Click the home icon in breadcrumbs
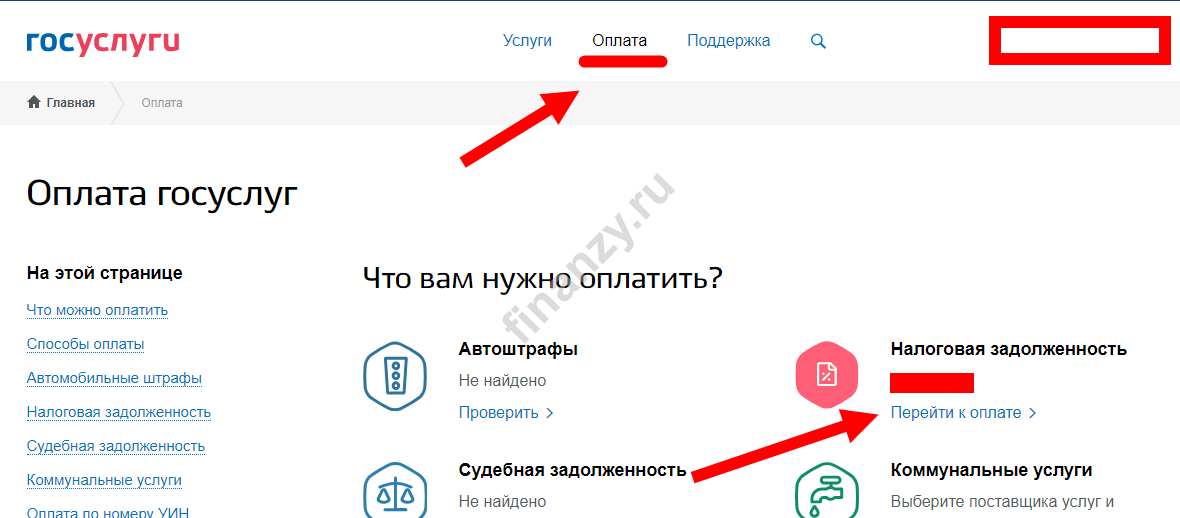 tap(34, 103)
